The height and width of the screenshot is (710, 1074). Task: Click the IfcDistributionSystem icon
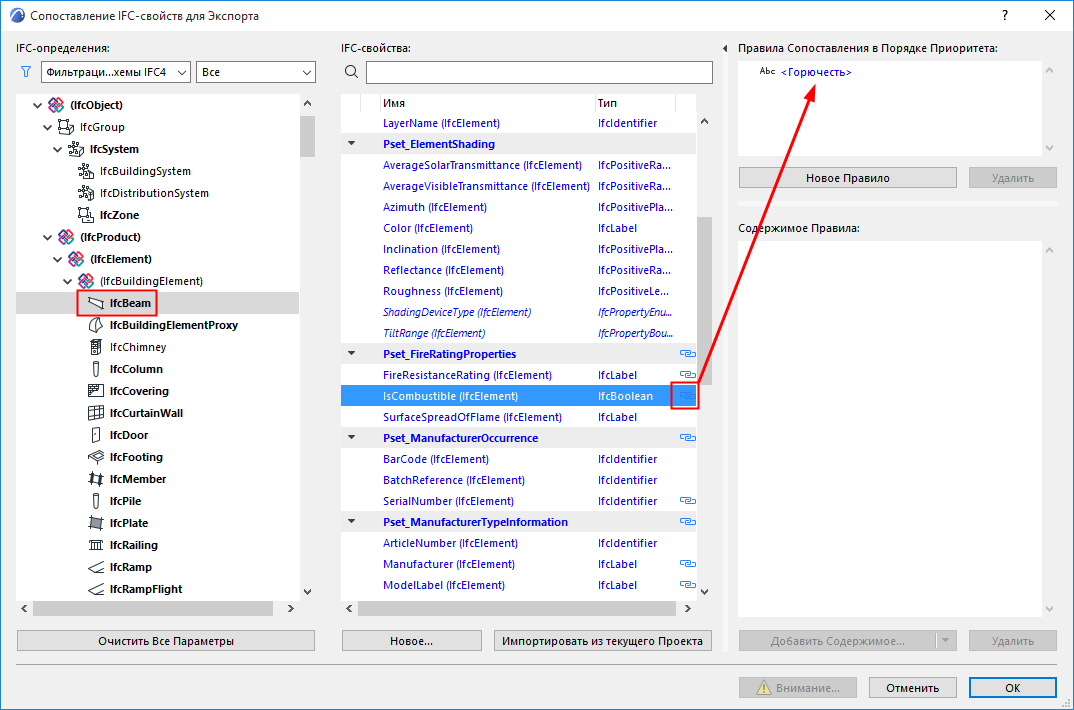click(86, 192)
